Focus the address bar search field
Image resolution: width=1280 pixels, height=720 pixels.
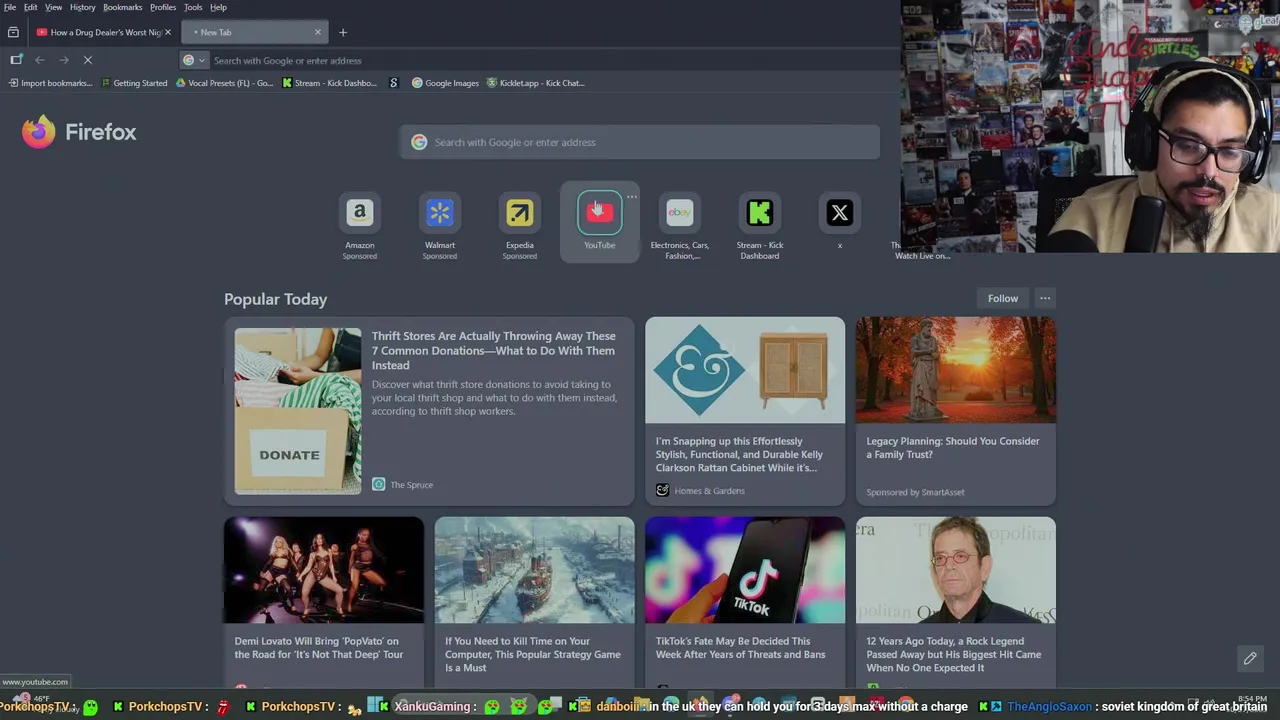coord(540,60)
